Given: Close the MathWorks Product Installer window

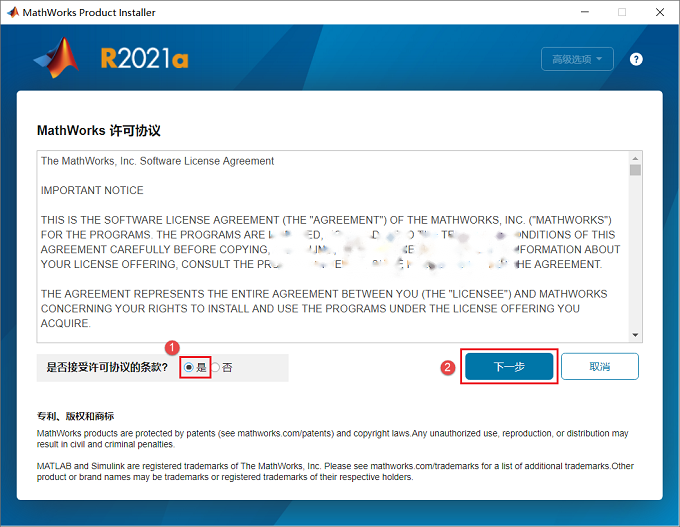Looking at the screenshot, I should point(660,12).
